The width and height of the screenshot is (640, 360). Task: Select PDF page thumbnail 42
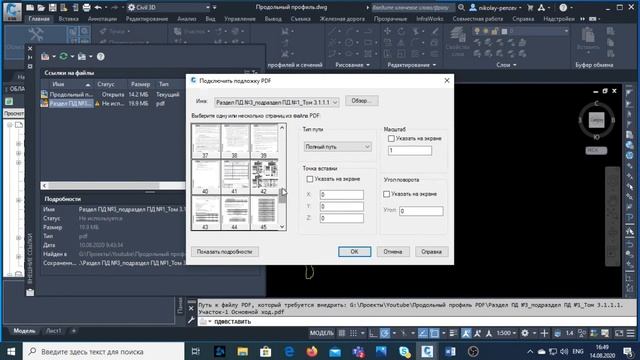264,177
